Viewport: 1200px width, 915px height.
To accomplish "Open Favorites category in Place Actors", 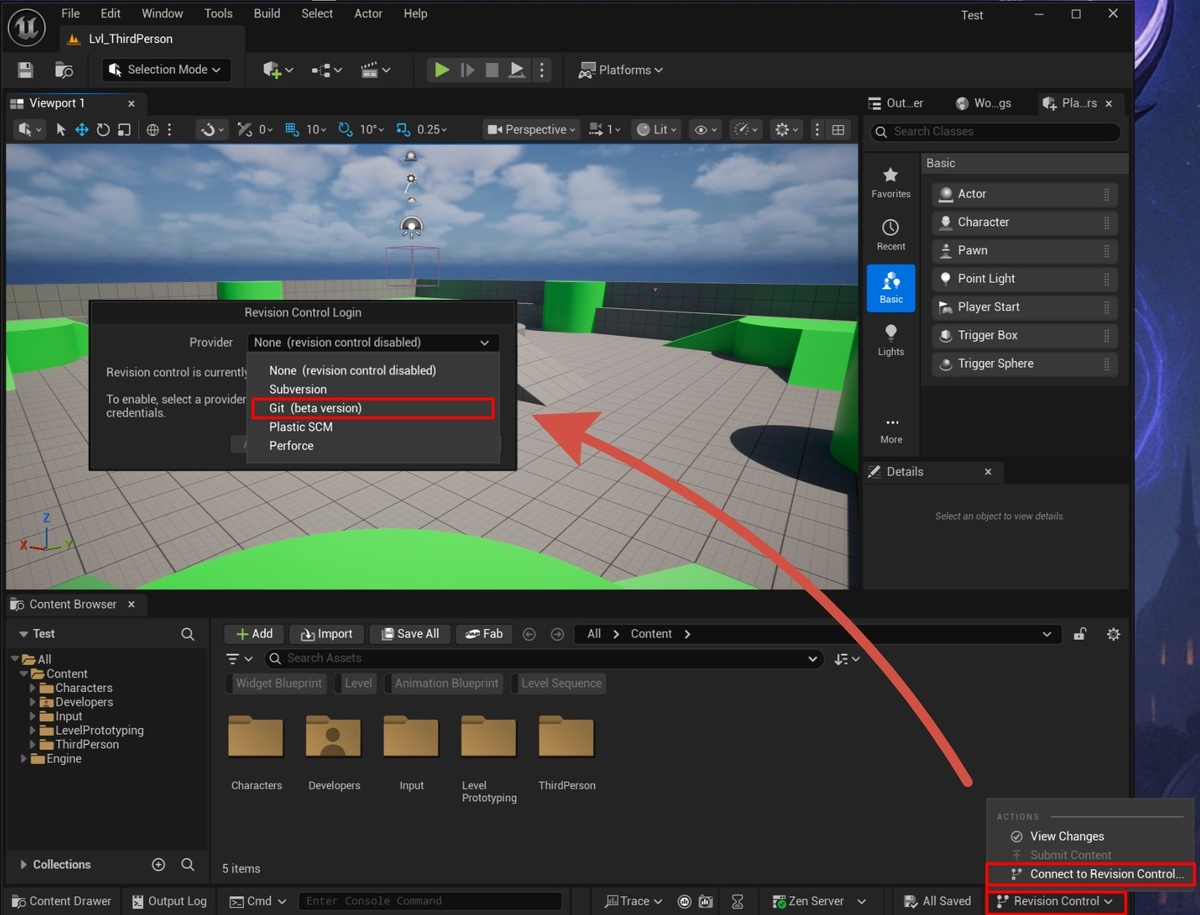I will (890, 181).
